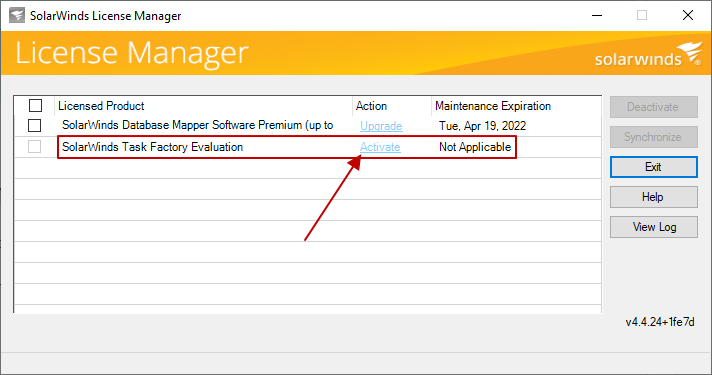Click the Not Applicable expiration cell
The width and height of the screenshot is (712, 375).
(475, 147)
